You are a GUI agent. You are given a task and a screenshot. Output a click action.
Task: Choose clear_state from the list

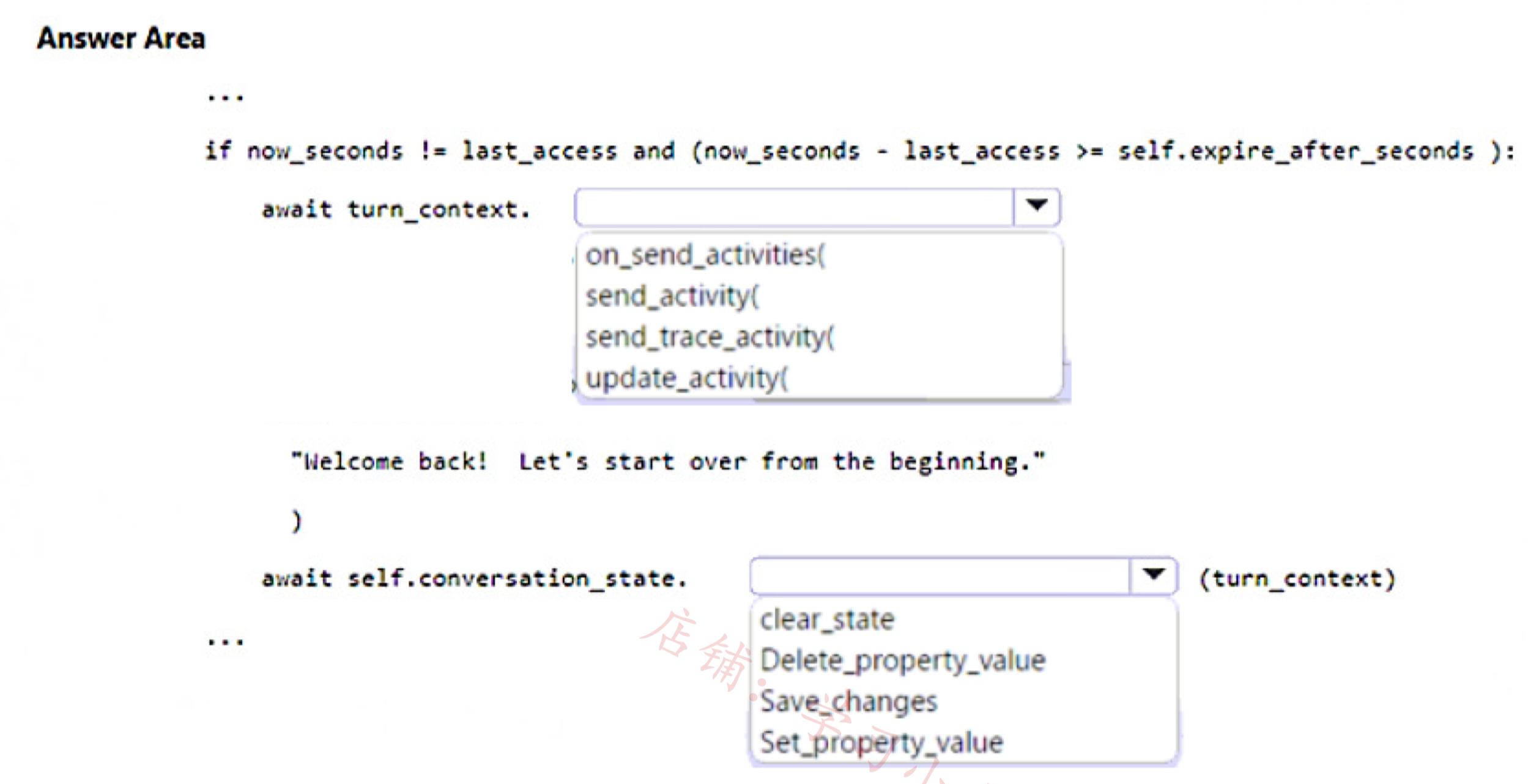coord(827,619)
